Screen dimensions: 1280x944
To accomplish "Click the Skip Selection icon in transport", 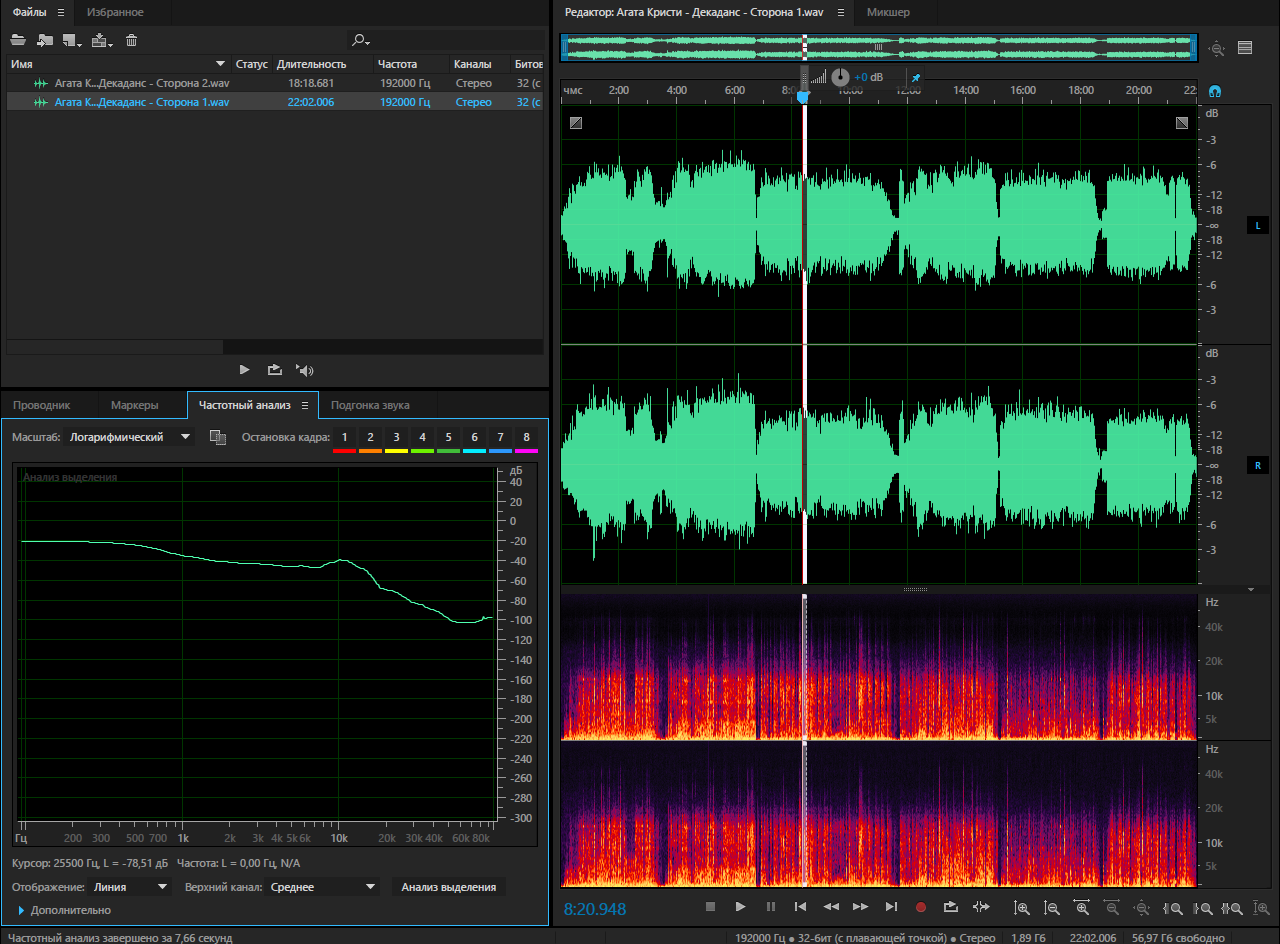I will click(981, 907).
